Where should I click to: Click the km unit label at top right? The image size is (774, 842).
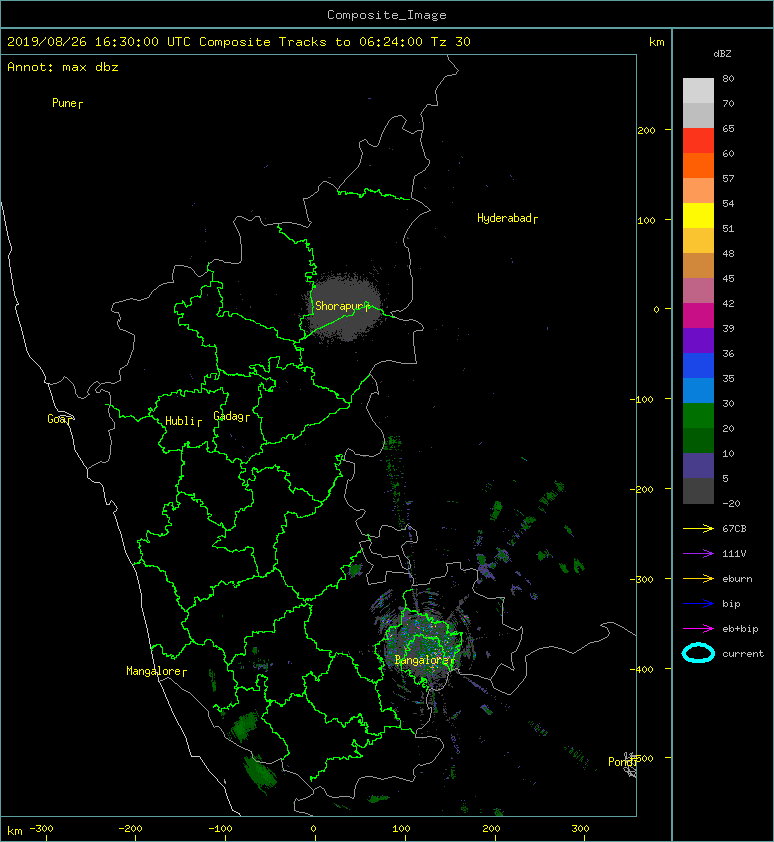[656, 42]
